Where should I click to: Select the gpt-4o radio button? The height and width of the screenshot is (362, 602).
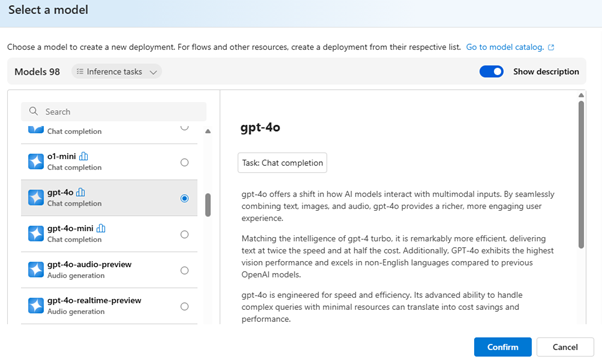(x=185, y=198)
